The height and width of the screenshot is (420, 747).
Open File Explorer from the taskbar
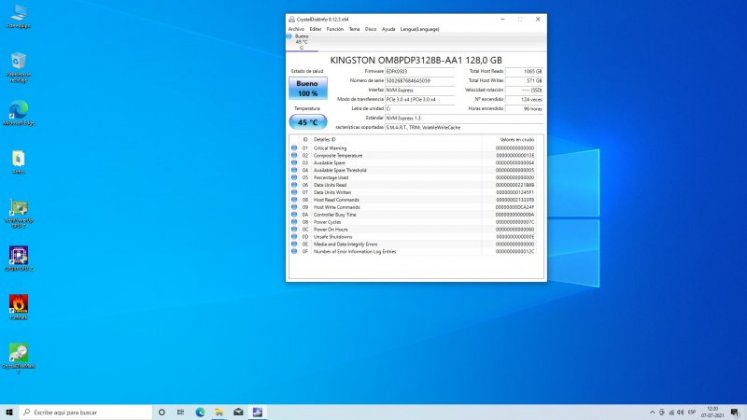(219, 412)
